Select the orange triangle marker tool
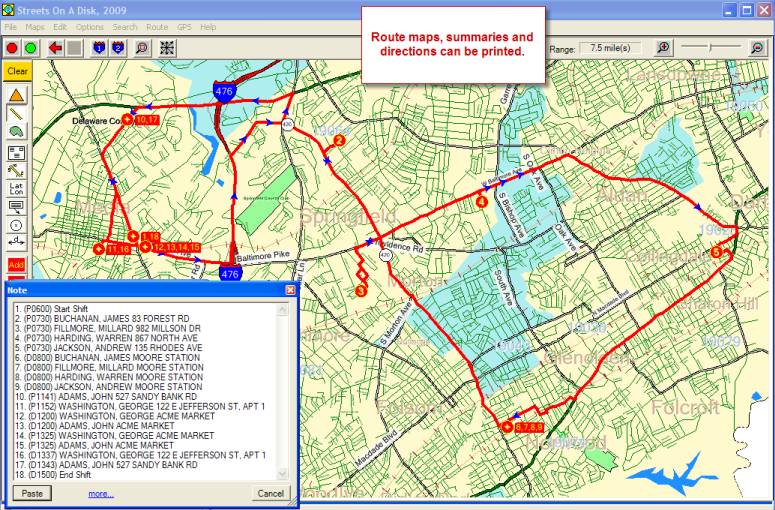 click(17, 95)
